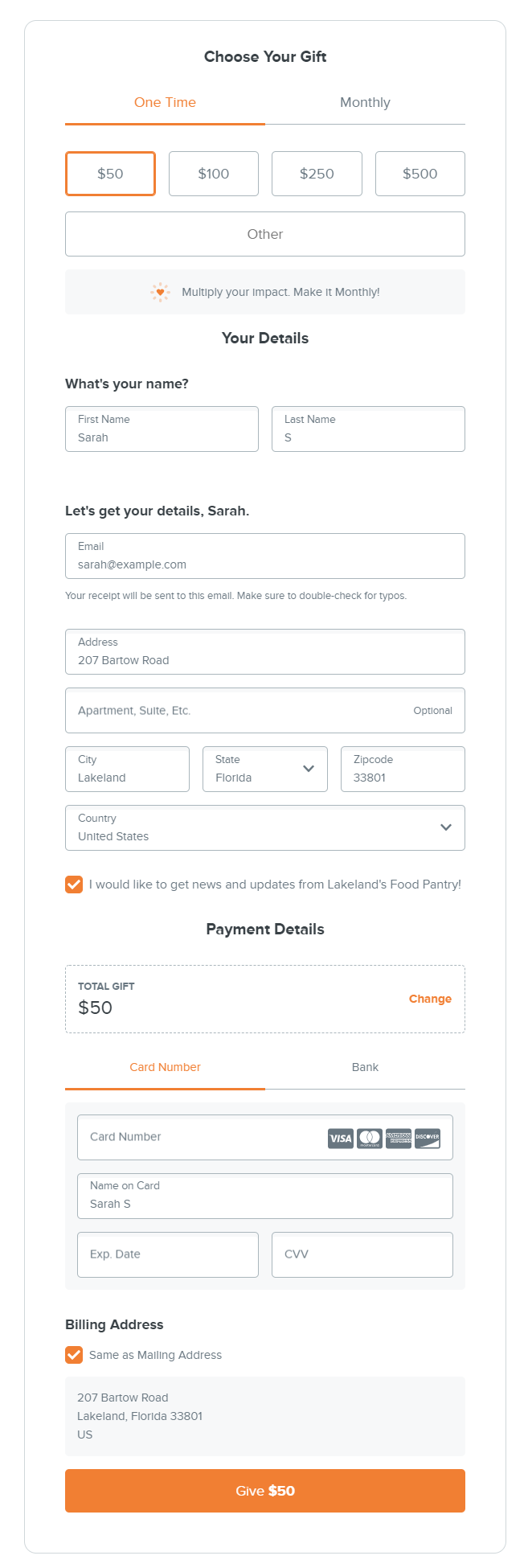Click into the CVV field
The height and width of the screenshot is (1568, 528).
tap(362, 1254)
